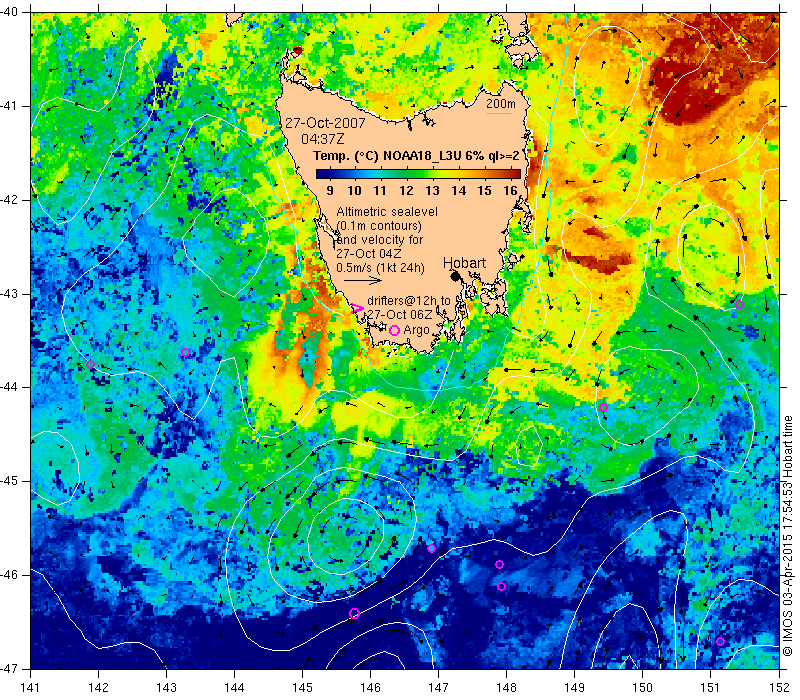Click the '27-Oct-2007' date label
Image resolution: width=800 pixels, height=700 pixels.
tap(325, 123)
